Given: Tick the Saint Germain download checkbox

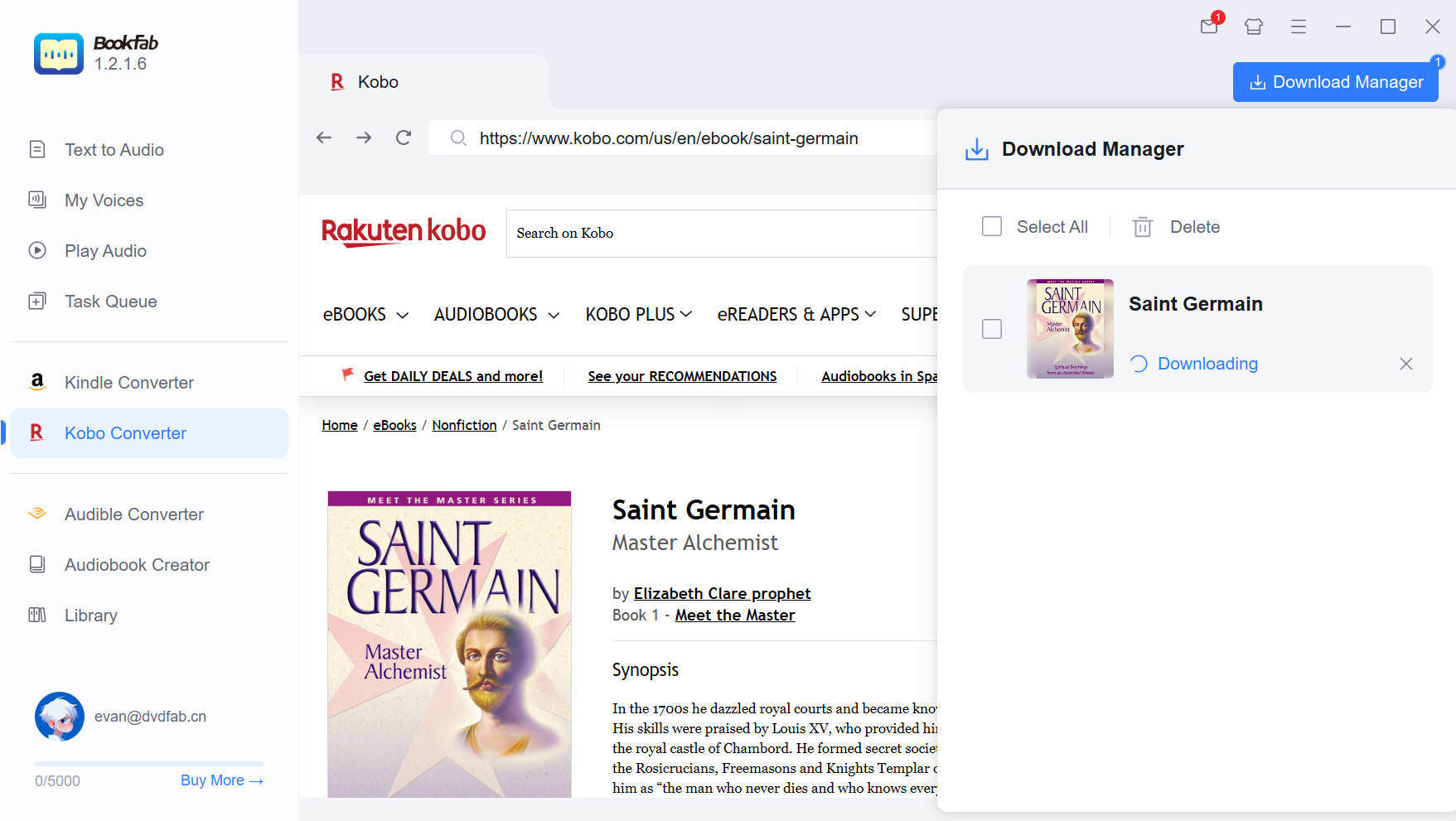Looking at the screenshot, I should click(991, 329).
